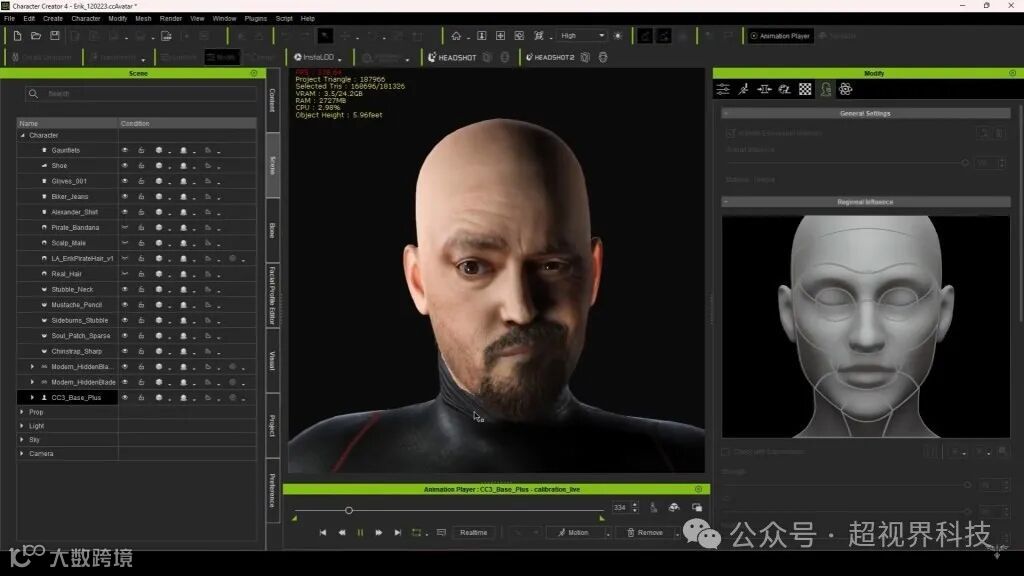Hide the CC3_Base_Plus character eye icon
This screenshot has height=576, width=1024.
tap(125, 398)
